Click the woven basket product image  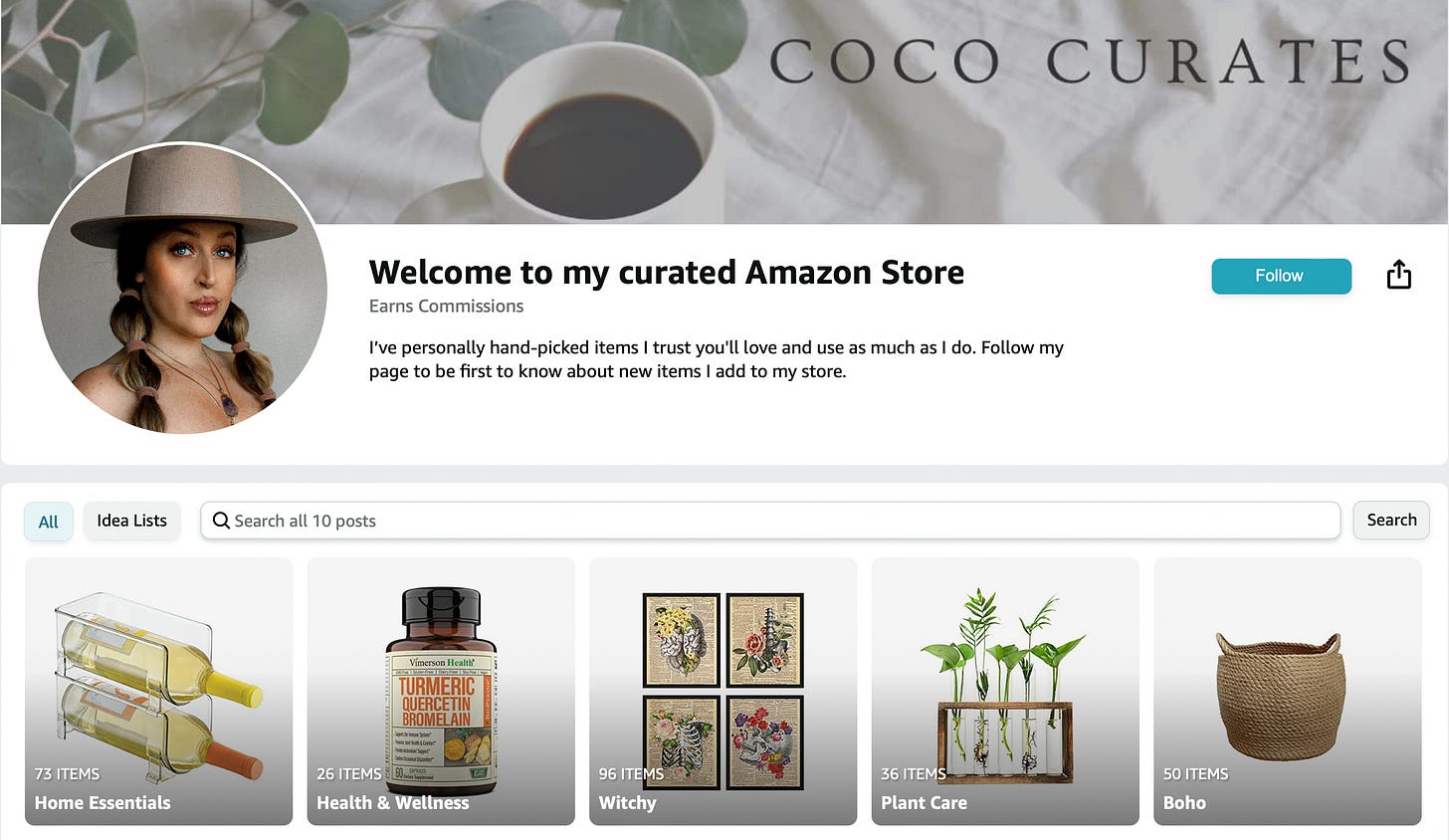tap(1281, 696)
